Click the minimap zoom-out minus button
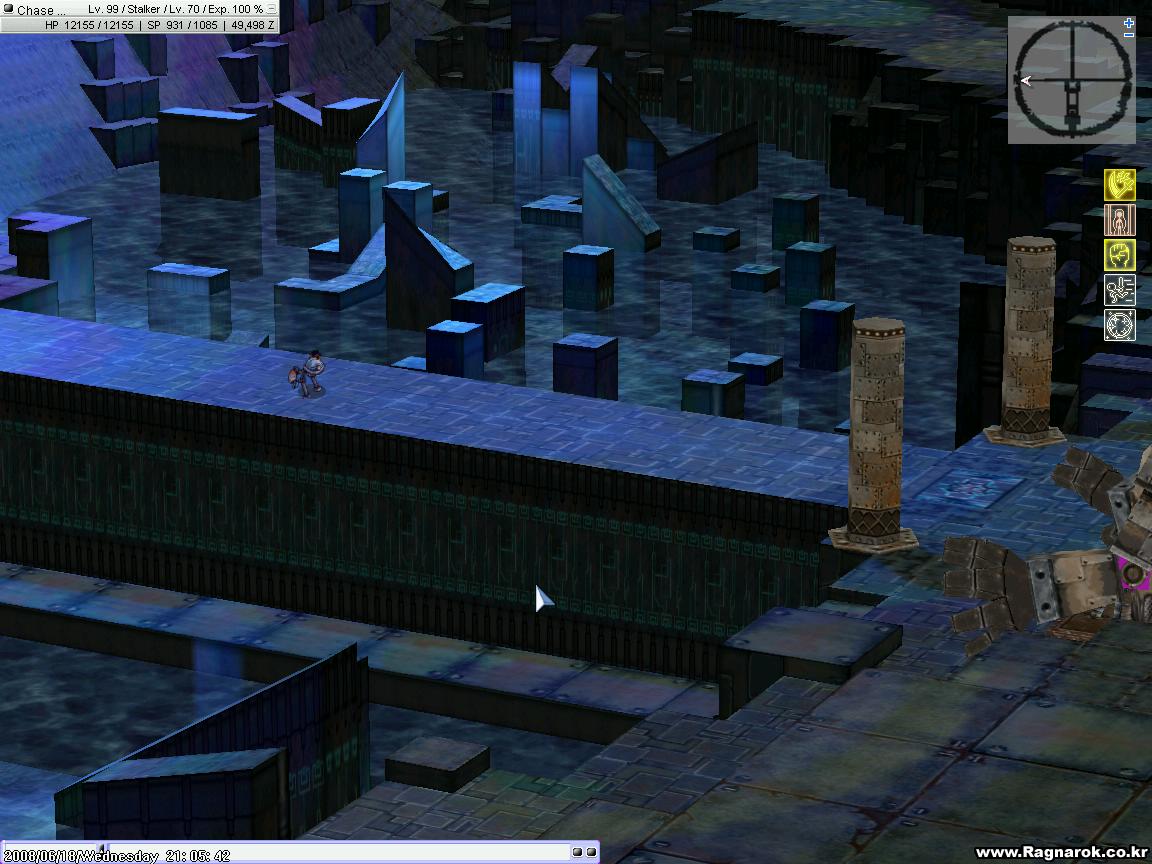 coord(1129,35)
